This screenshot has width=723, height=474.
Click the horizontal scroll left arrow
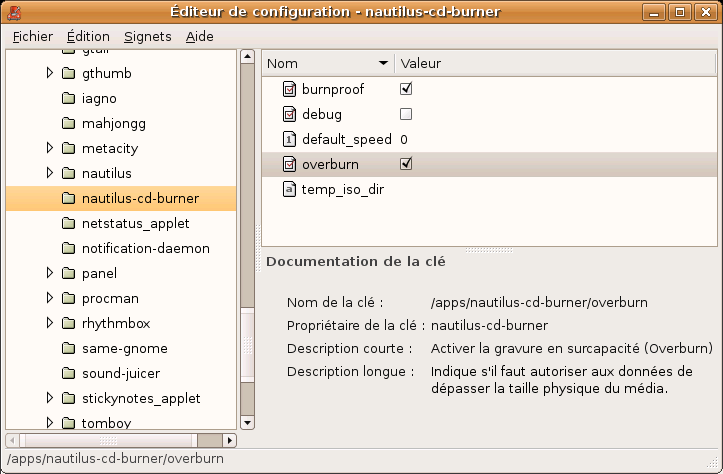point(12,440)
